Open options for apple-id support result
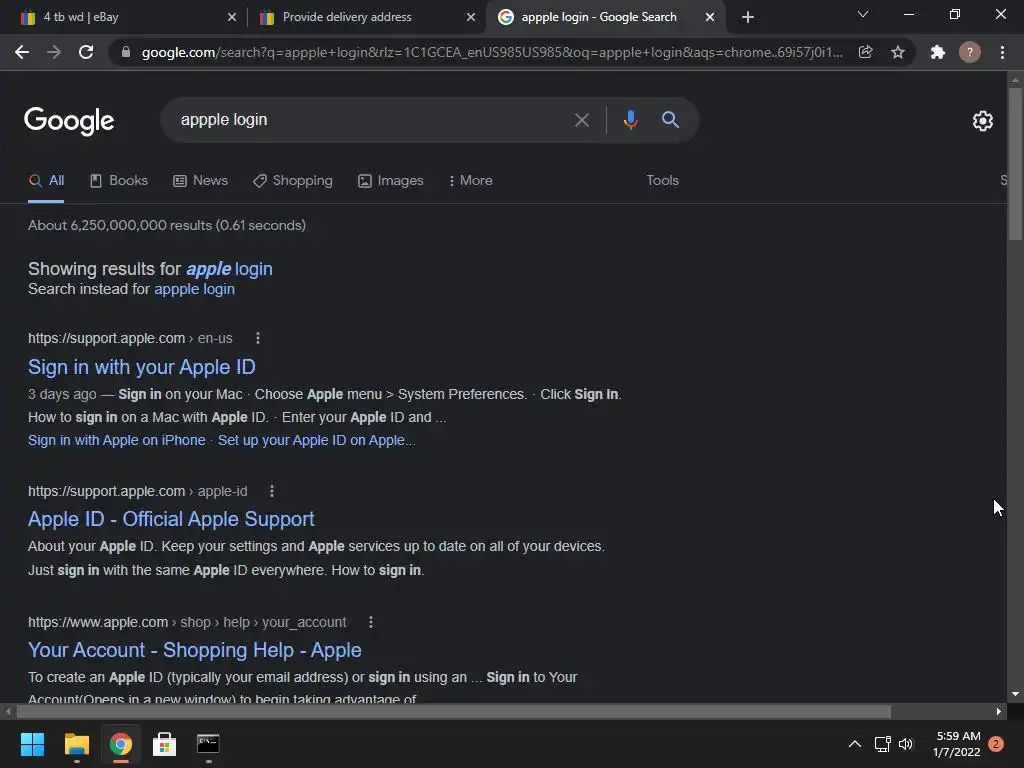1024x768 pixels. tap(272, 491)
